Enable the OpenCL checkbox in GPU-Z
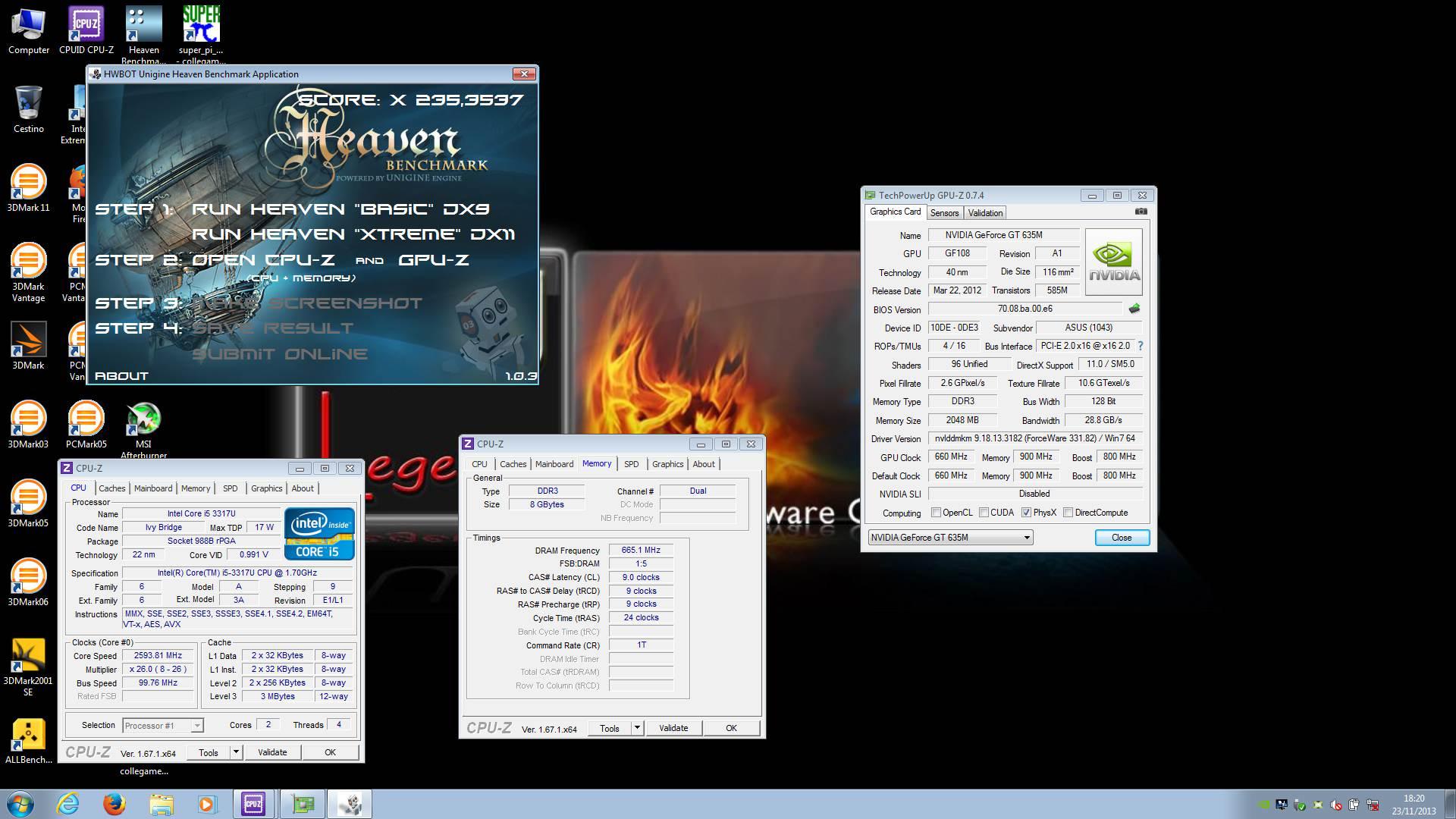This screenshot has width=1456, height=819. tap(936, 513)
